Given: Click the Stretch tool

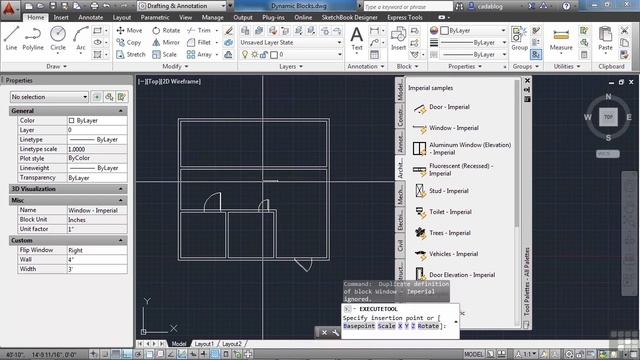Looking at the screenshot, I should pyautogui.click(x=131, y=54).
